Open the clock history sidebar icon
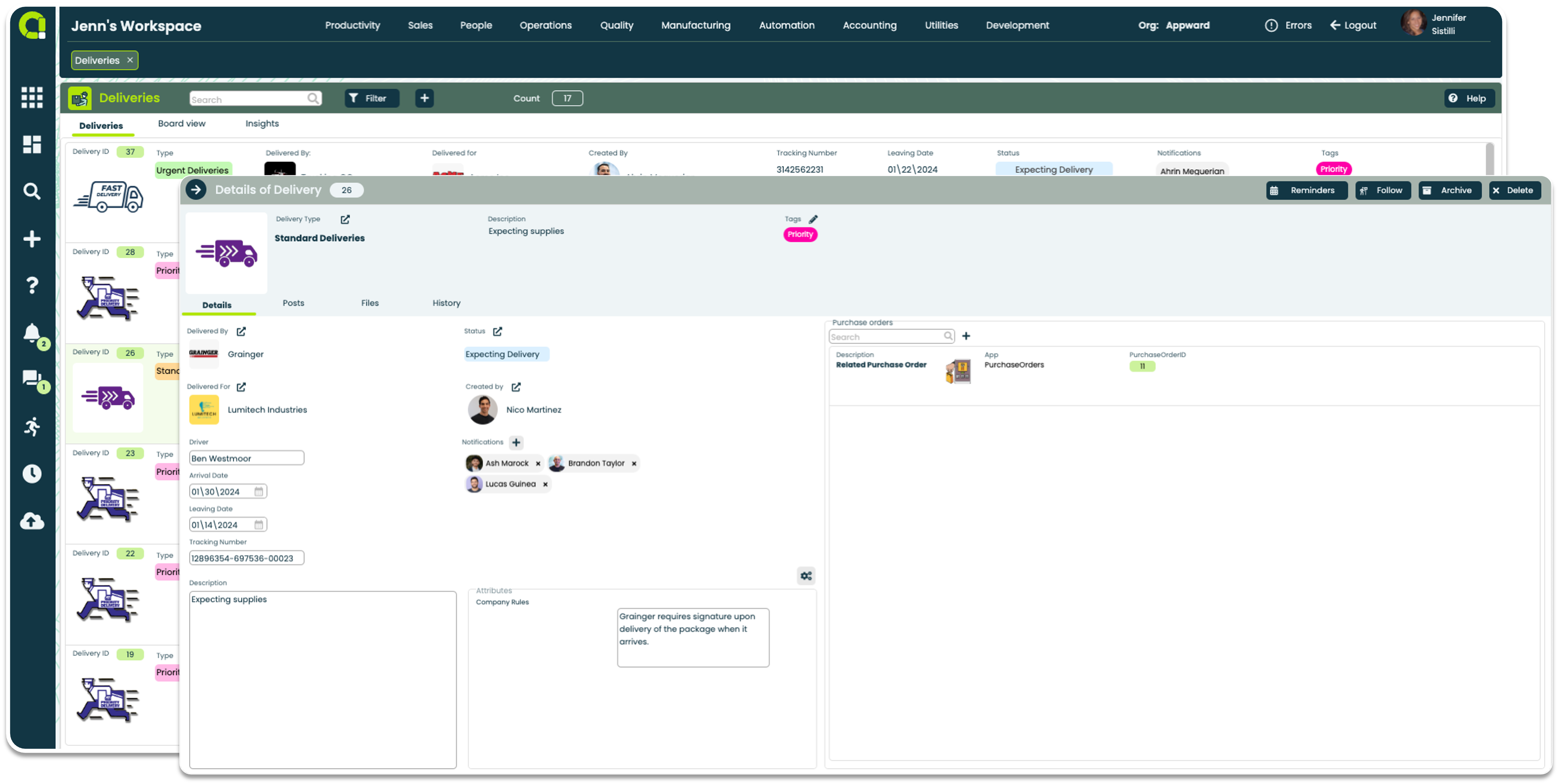This screenshot has height=784, width=1559. click(32, 473)
